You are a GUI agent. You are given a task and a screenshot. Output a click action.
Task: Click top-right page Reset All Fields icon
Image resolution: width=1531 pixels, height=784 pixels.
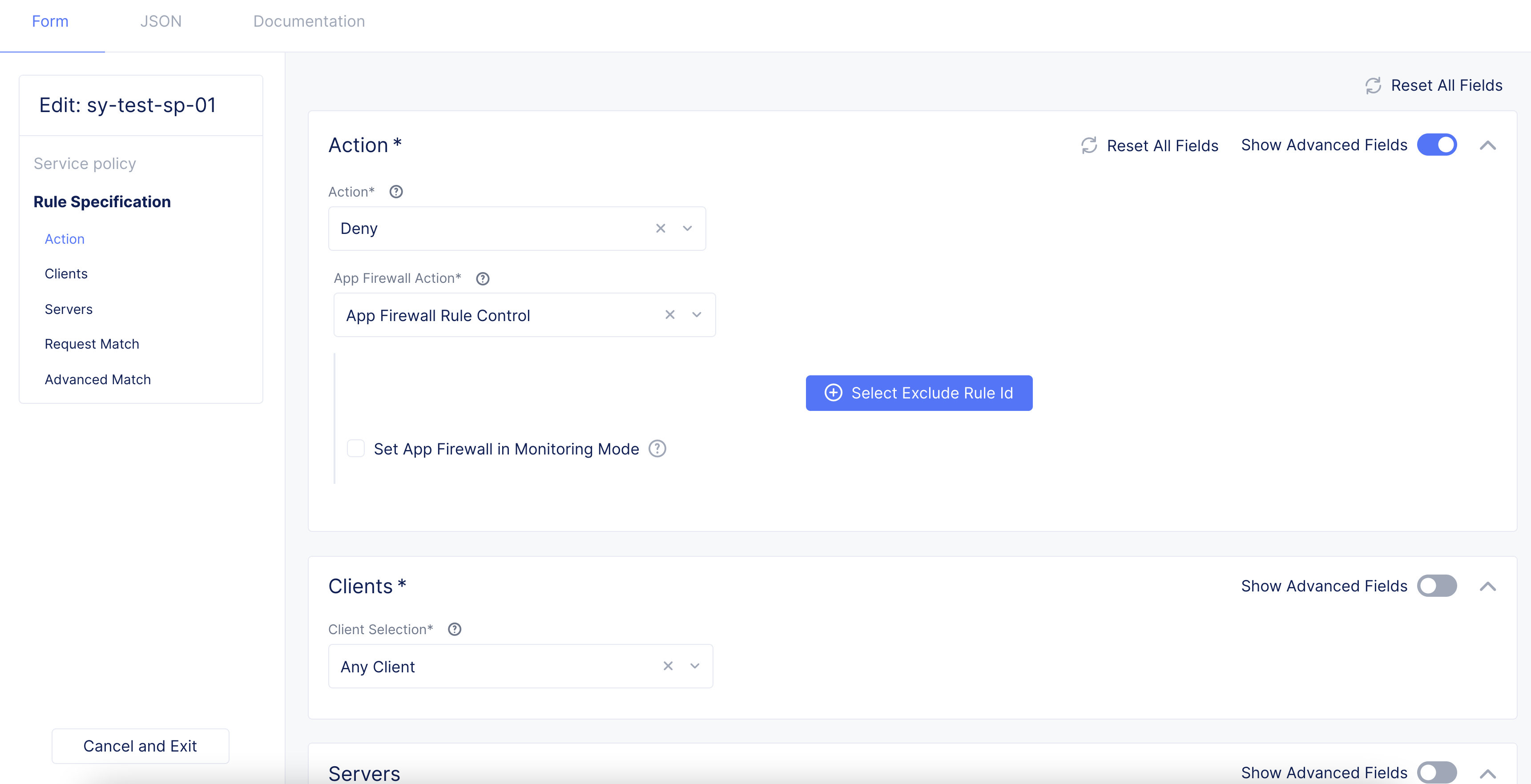click(x=1374, y=85)
